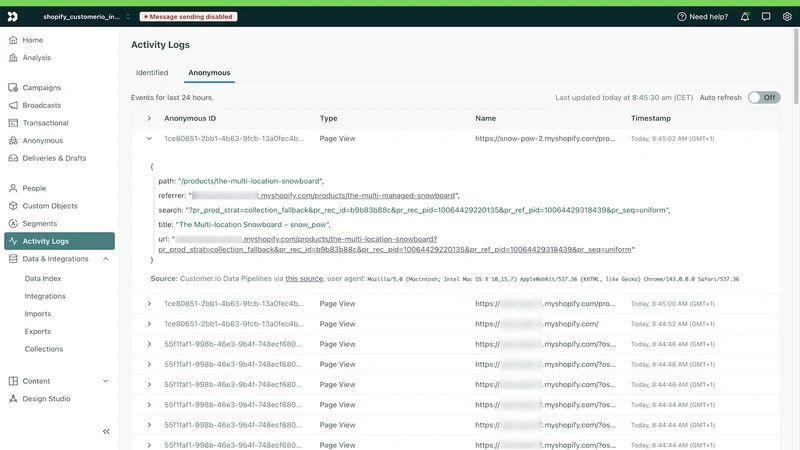Open Collections in sidebar
Viewport: 800px width, 450px height.
pyautogui.click(x=44, y=349)
